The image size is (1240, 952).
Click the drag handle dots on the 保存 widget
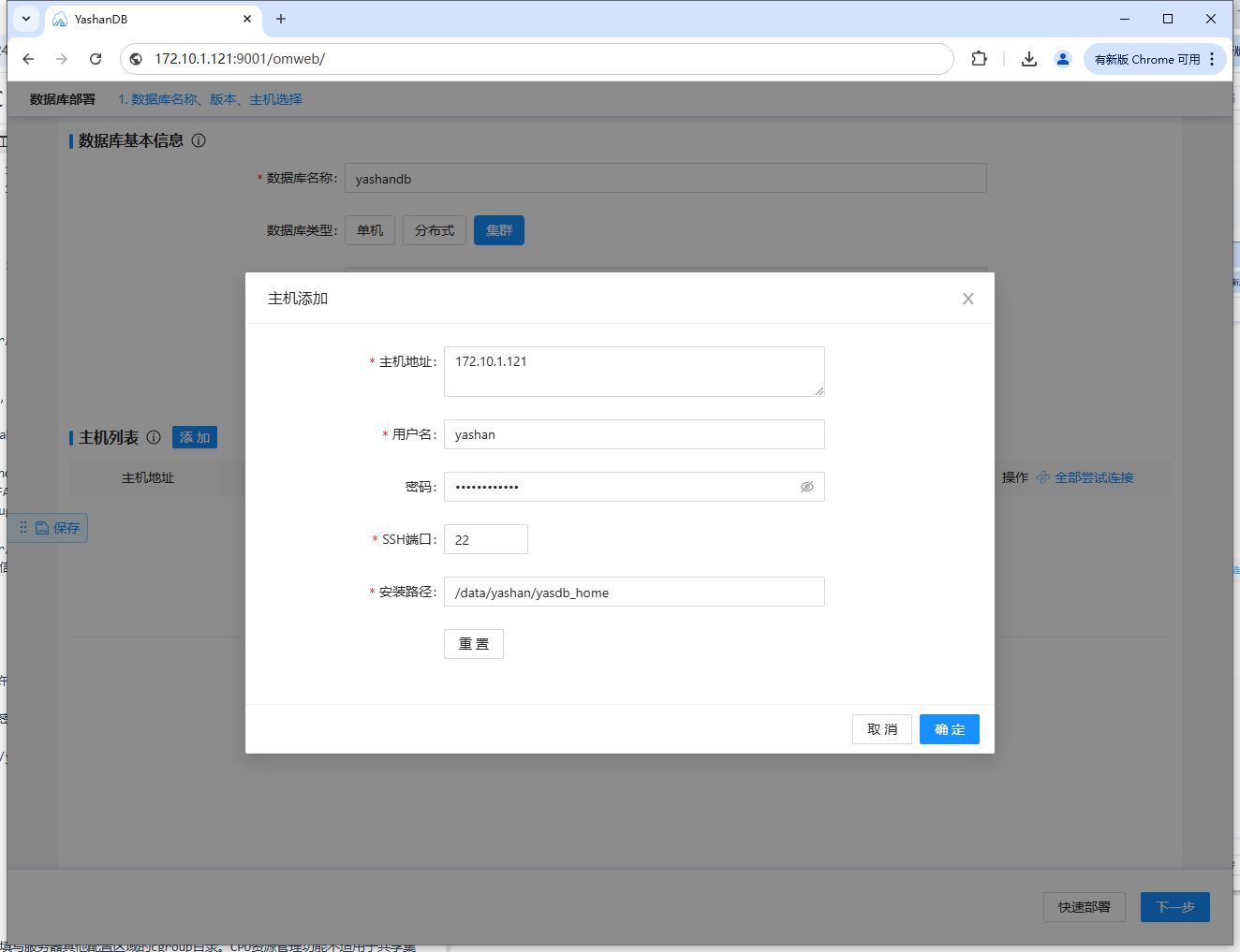(x=23, y=528)
